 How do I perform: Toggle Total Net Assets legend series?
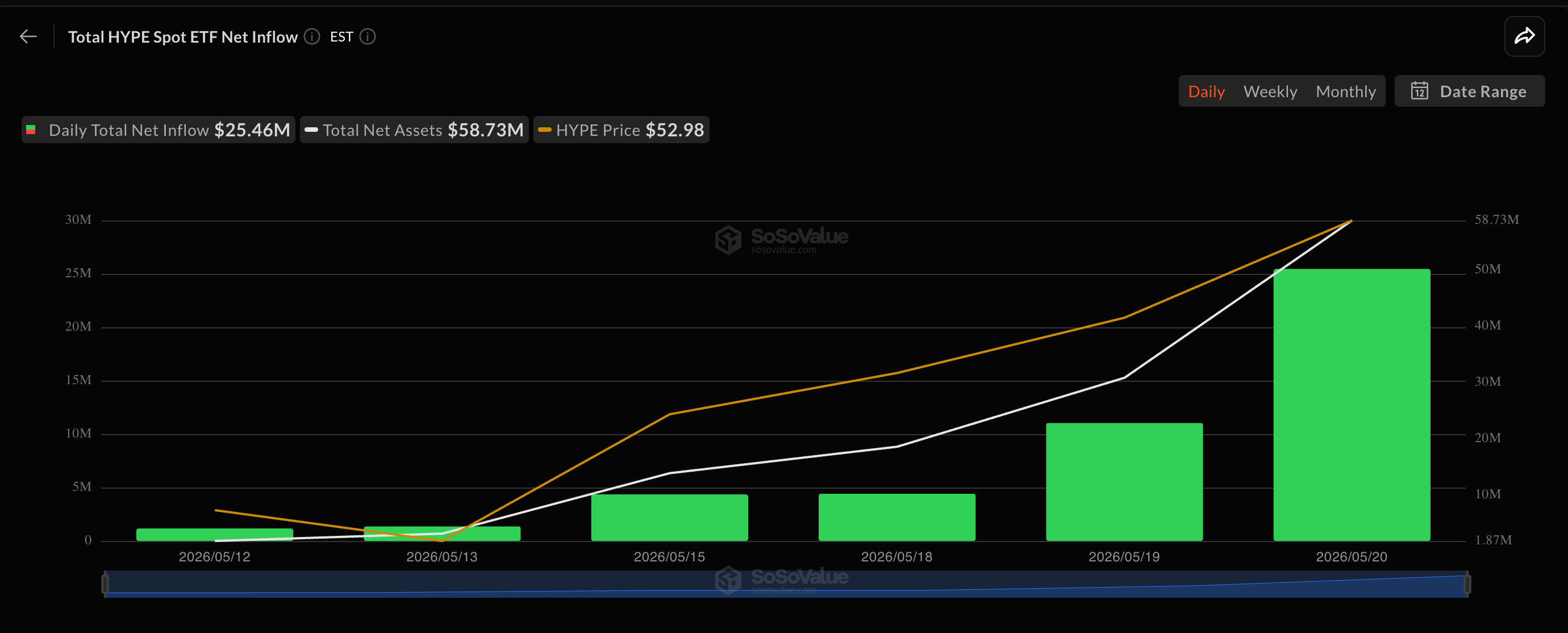pos(414,130)
